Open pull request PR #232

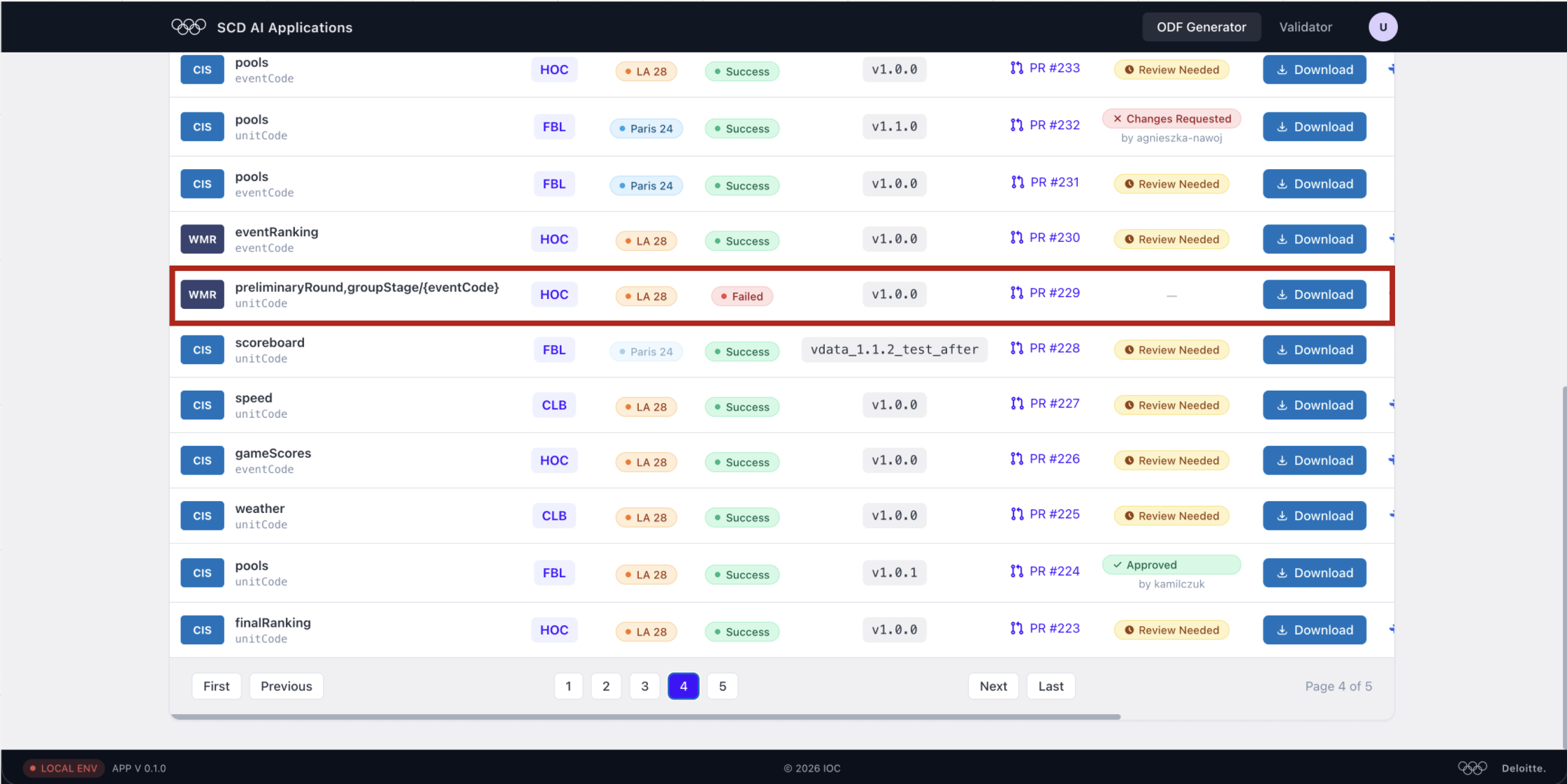1045,125
